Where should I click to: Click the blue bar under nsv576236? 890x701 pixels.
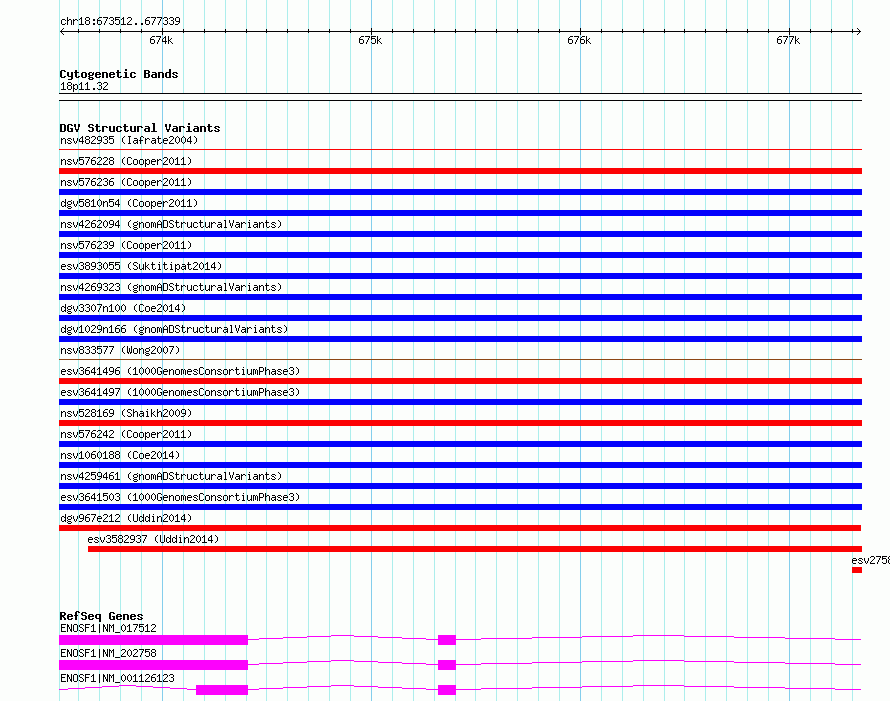(x=460, y=192)
